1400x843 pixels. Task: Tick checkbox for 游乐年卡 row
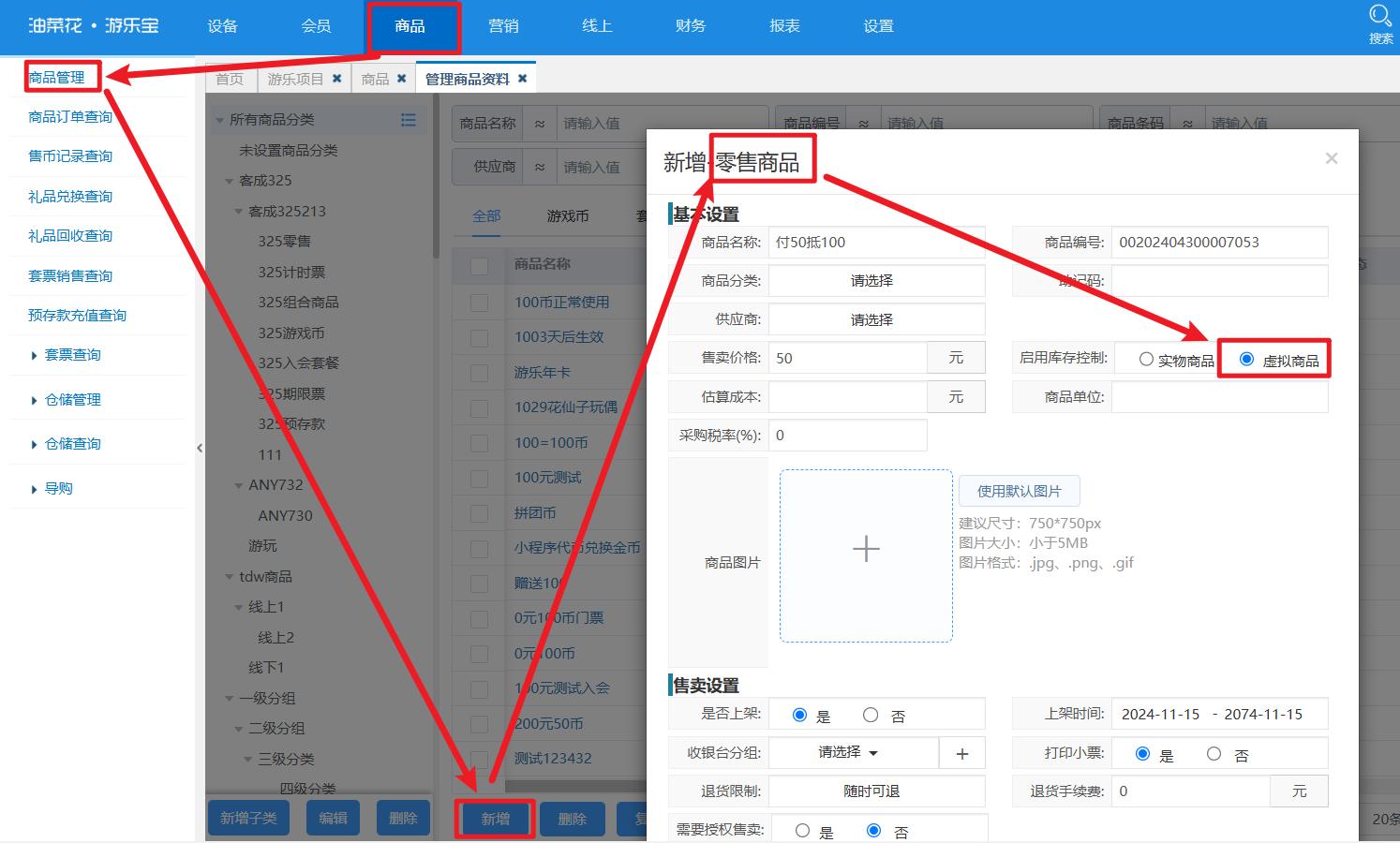pyautogui.click(x=479, y=373)
